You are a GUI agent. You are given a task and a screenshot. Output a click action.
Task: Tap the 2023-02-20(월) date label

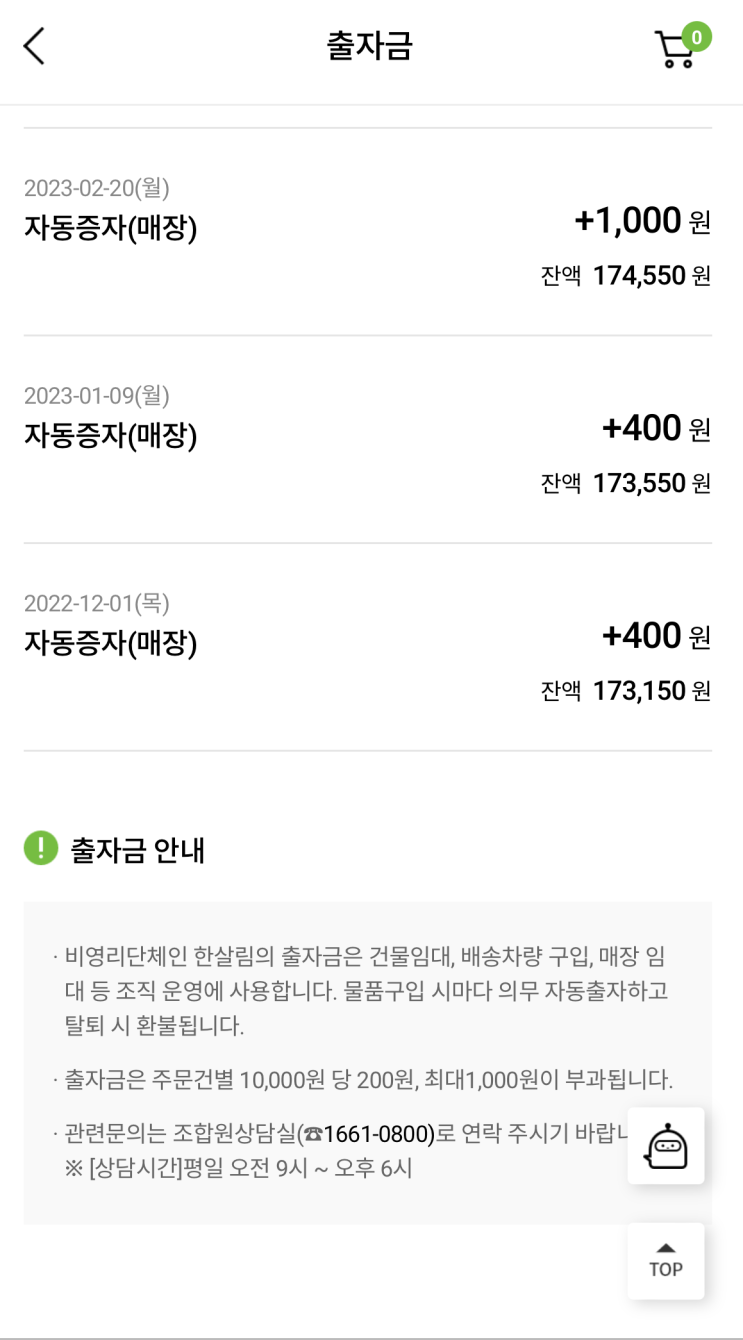click(x=97, y=188)
